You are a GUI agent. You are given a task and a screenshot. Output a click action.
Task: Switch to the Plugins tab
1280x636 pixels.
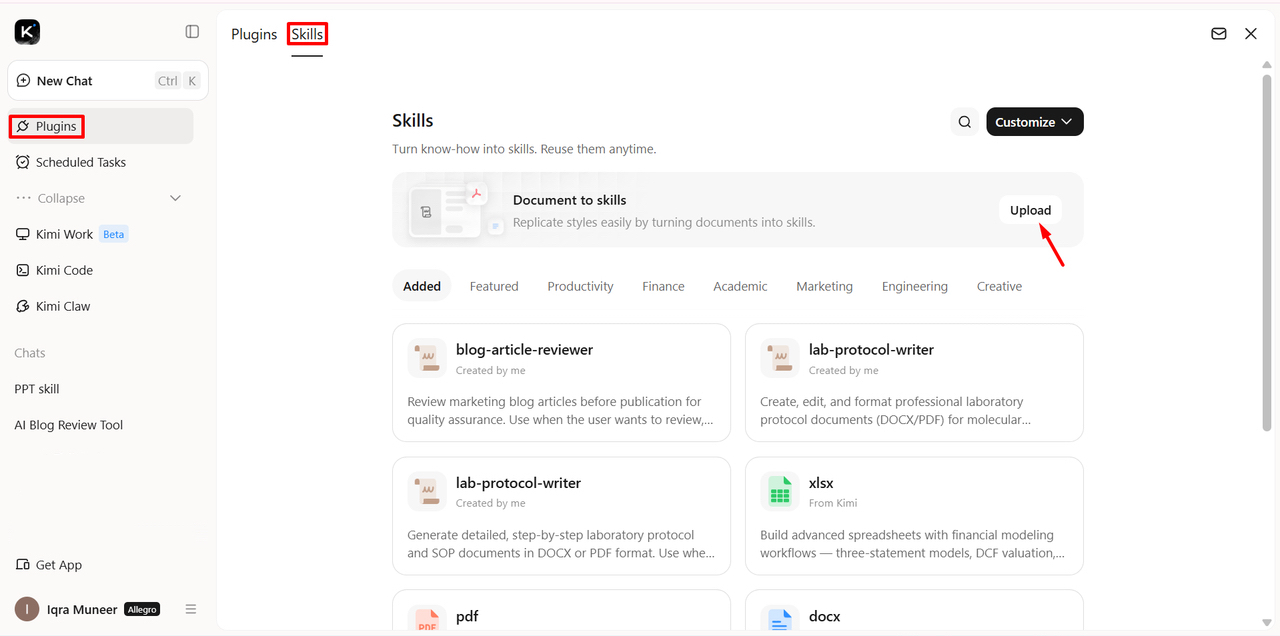(x=254, y=34)
